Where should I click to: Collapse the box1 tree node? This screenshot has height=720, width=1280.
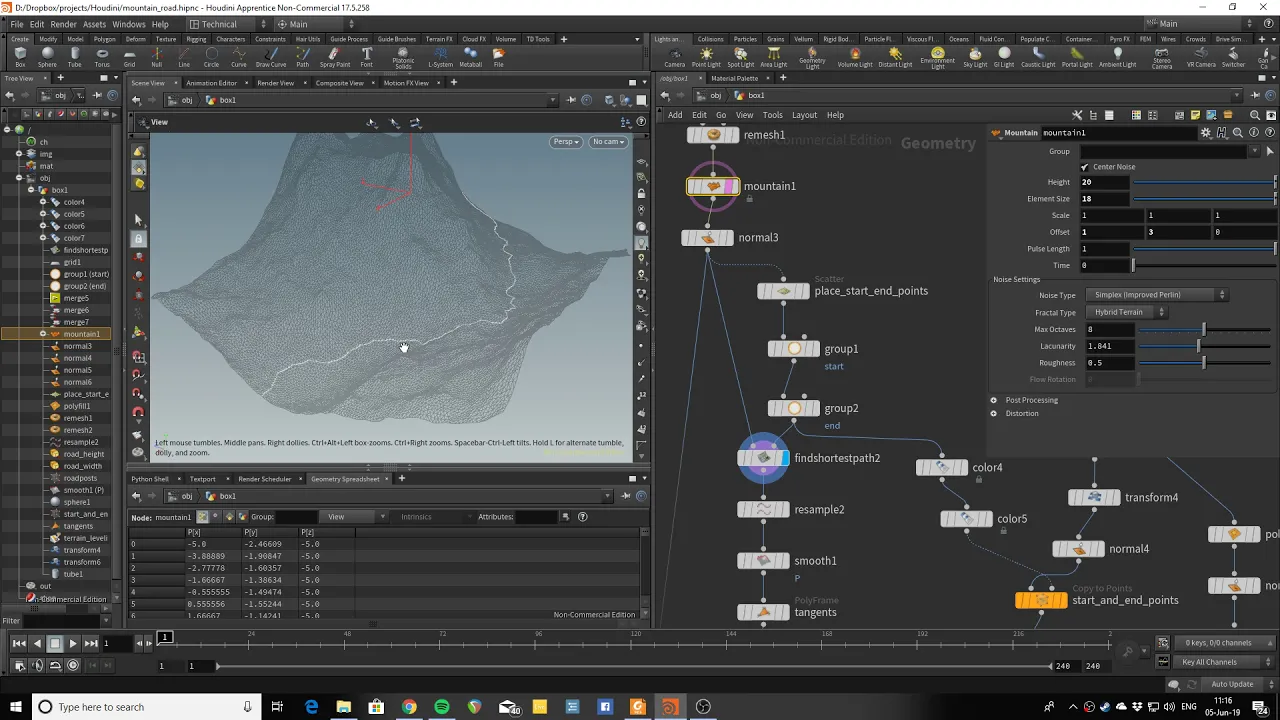pyautogui.click(x=31, y=190)
